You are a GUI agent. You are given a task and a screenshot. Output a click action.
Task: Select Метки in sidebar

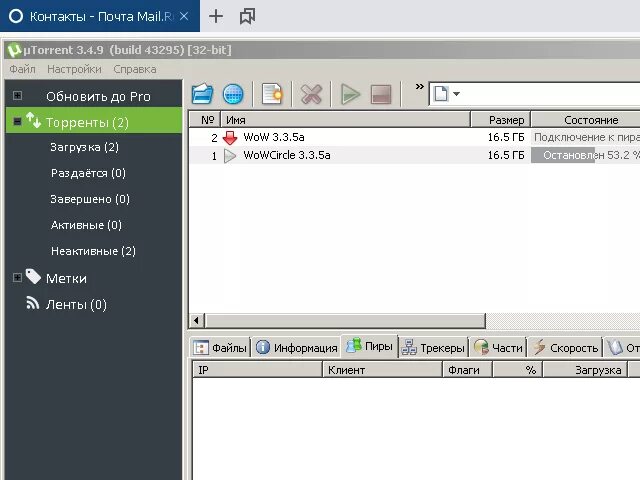(66, 278)
